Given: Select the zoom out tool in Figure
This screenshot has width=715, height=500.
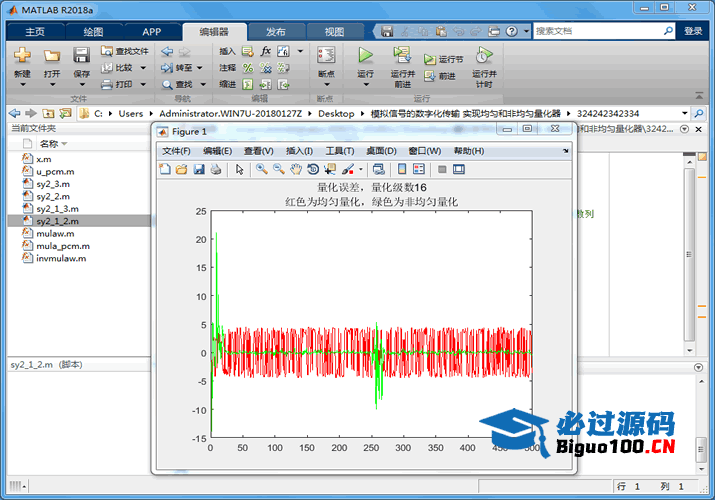Looking at the screenshot, I should coord(279,170).
